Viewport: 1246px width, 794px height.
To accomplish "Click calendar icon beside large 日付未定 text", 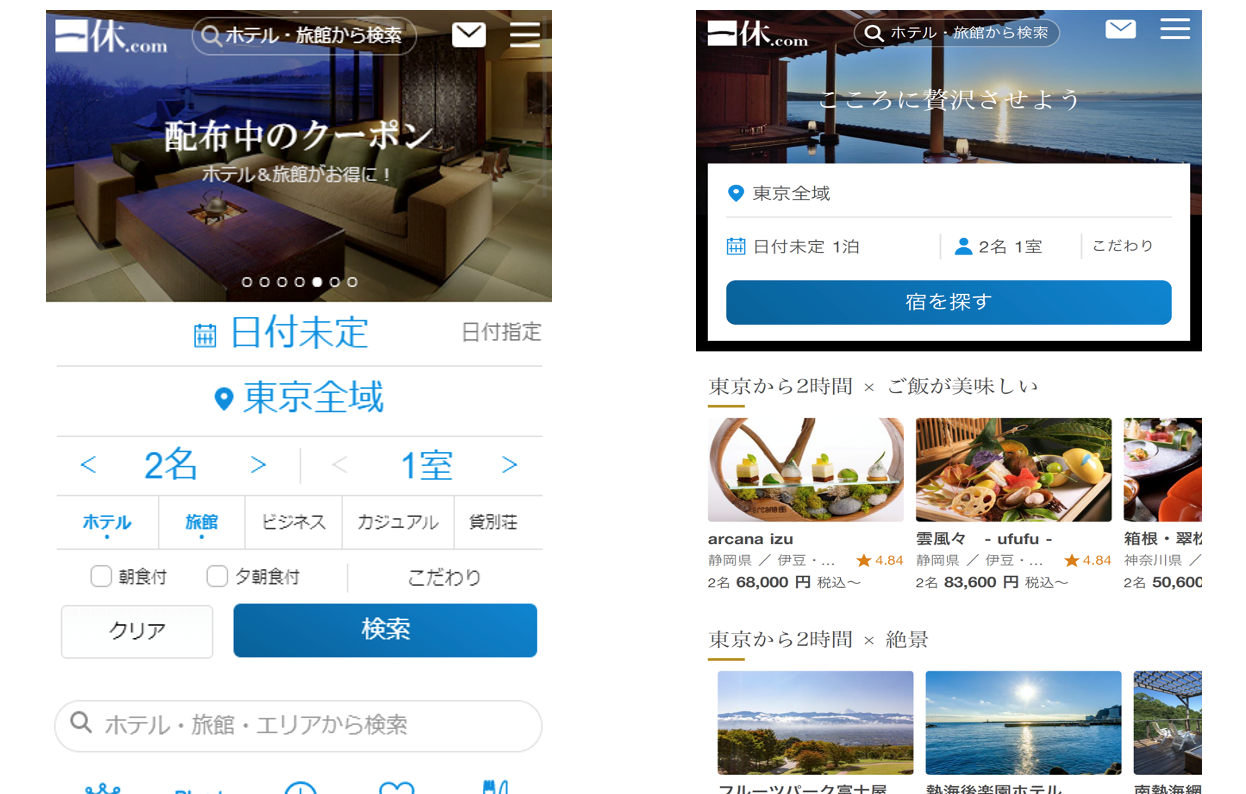I will (205, 335).
